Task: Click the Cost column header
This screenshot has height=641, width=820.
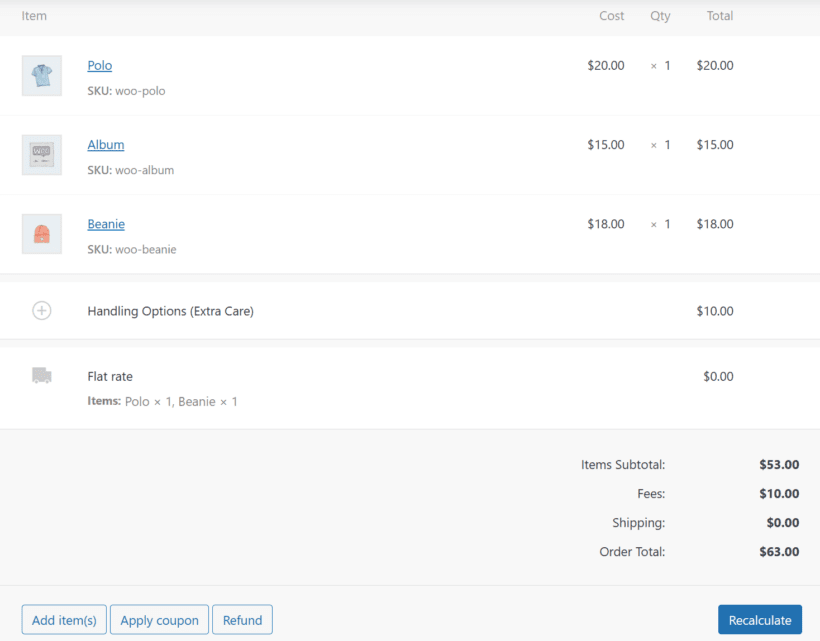Action: (611, 16)
